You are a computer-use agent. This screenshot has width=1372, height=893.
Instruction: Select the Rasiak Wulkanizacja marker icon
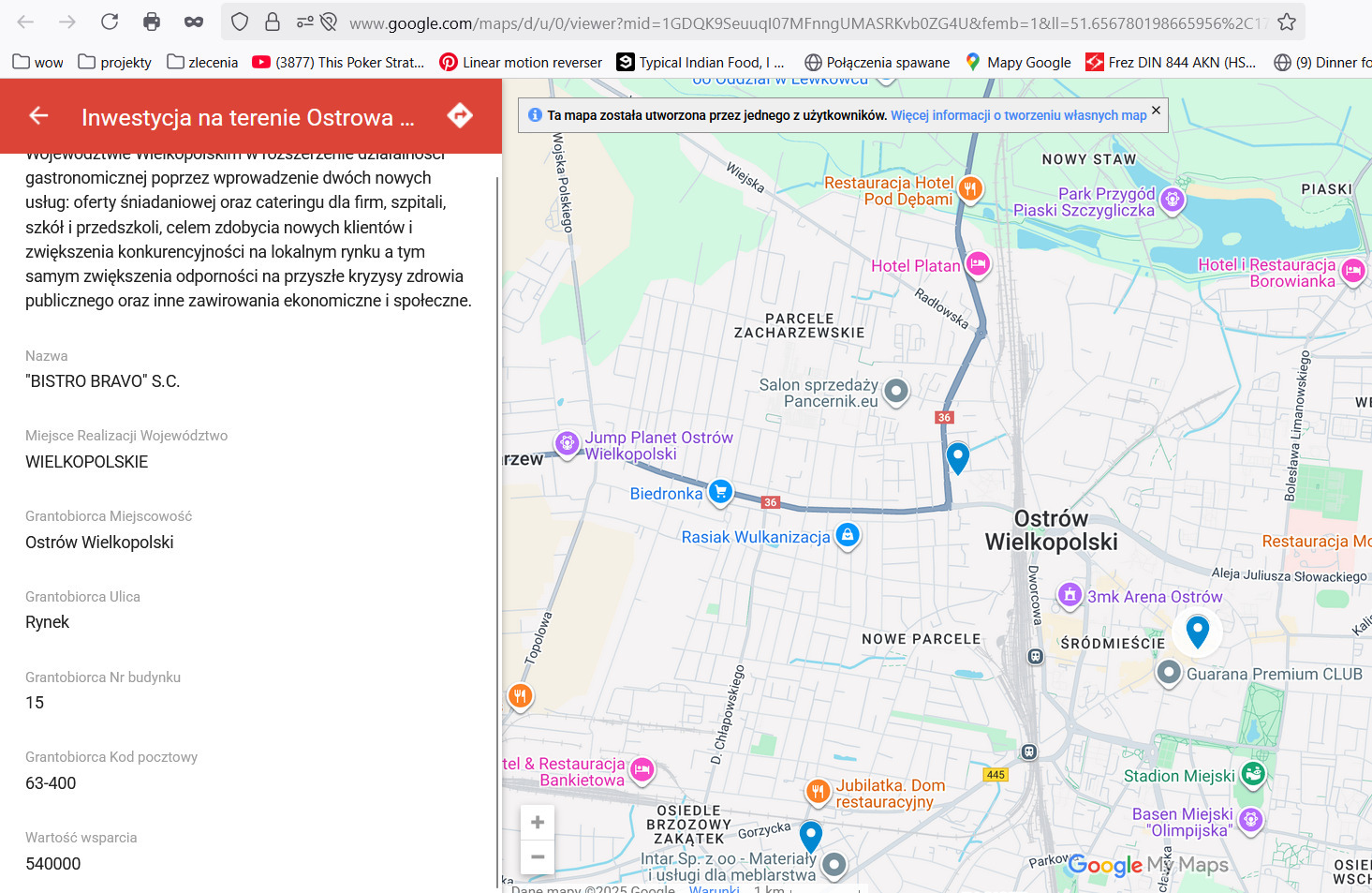[848, 535]
